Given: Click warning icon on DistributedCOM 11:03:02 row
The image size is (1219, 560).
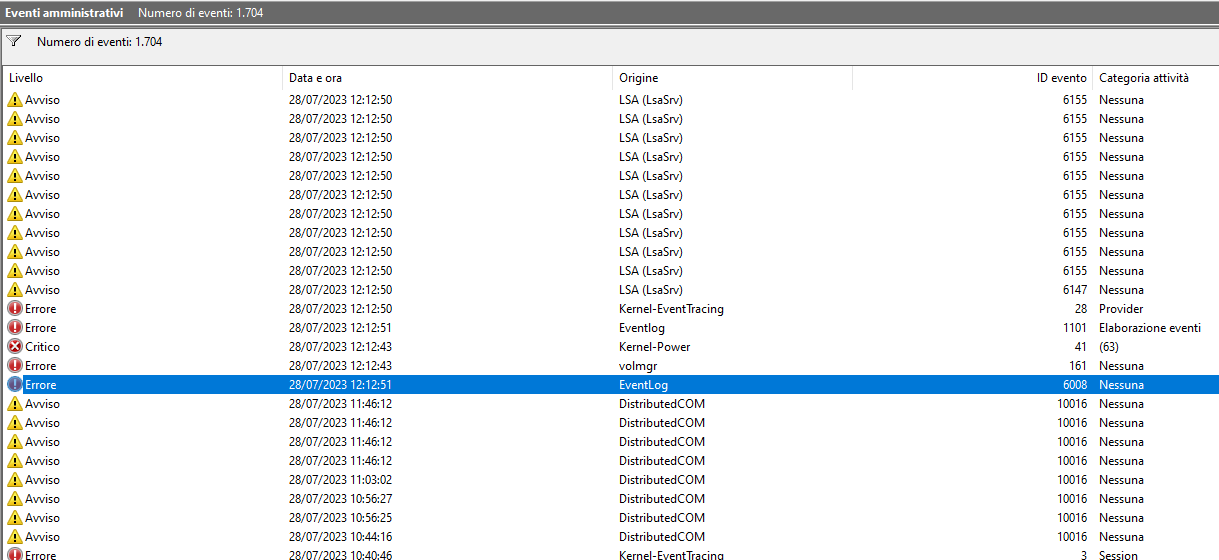Looking at the screenshot, I should [15, 480].
